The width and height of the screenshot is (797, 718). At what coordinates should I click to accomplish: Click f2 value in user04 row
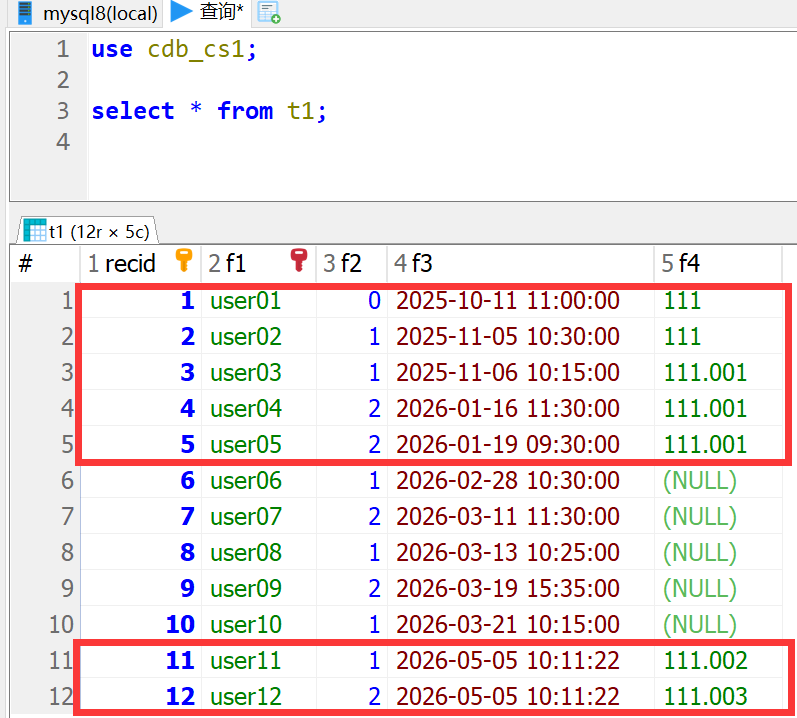pos(375,409)
